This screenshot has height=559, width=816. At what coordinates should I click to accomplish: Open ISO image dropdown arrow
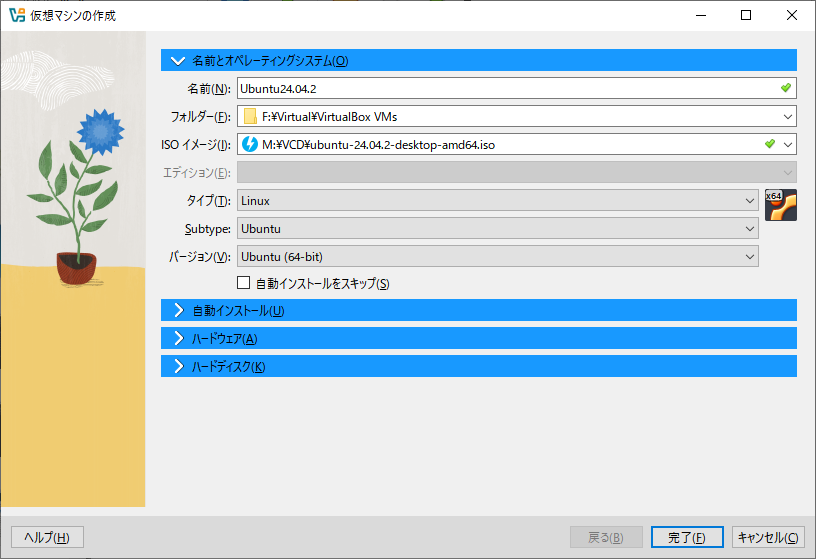pos(788,144)
